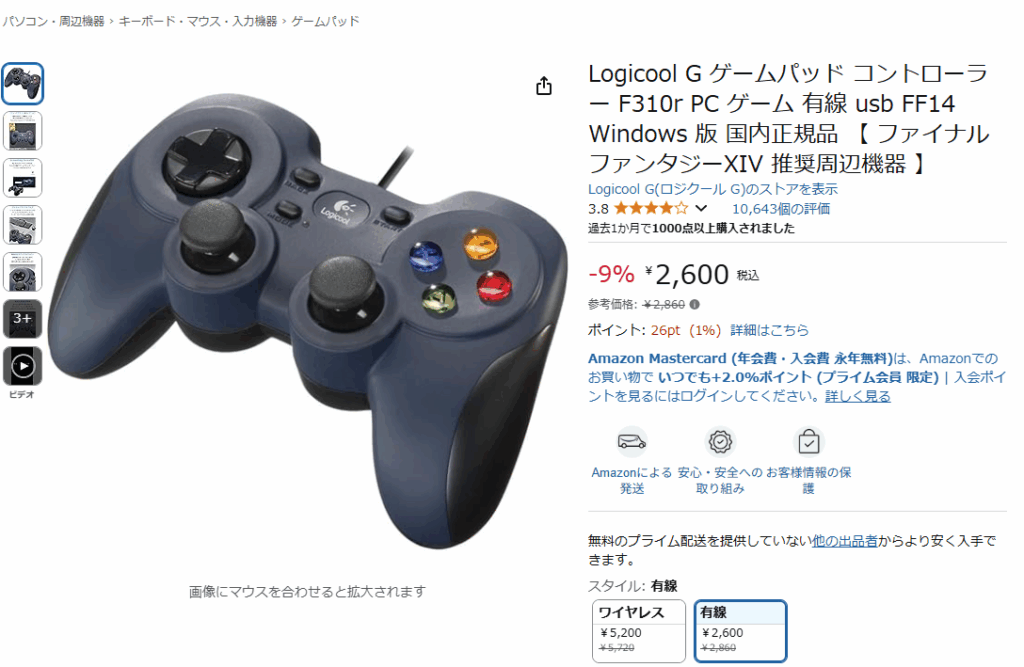Image resolution: width=1024 pixels, height=667 pixels.
Task: Click the share icon above product image
Action: click(544, 86)
